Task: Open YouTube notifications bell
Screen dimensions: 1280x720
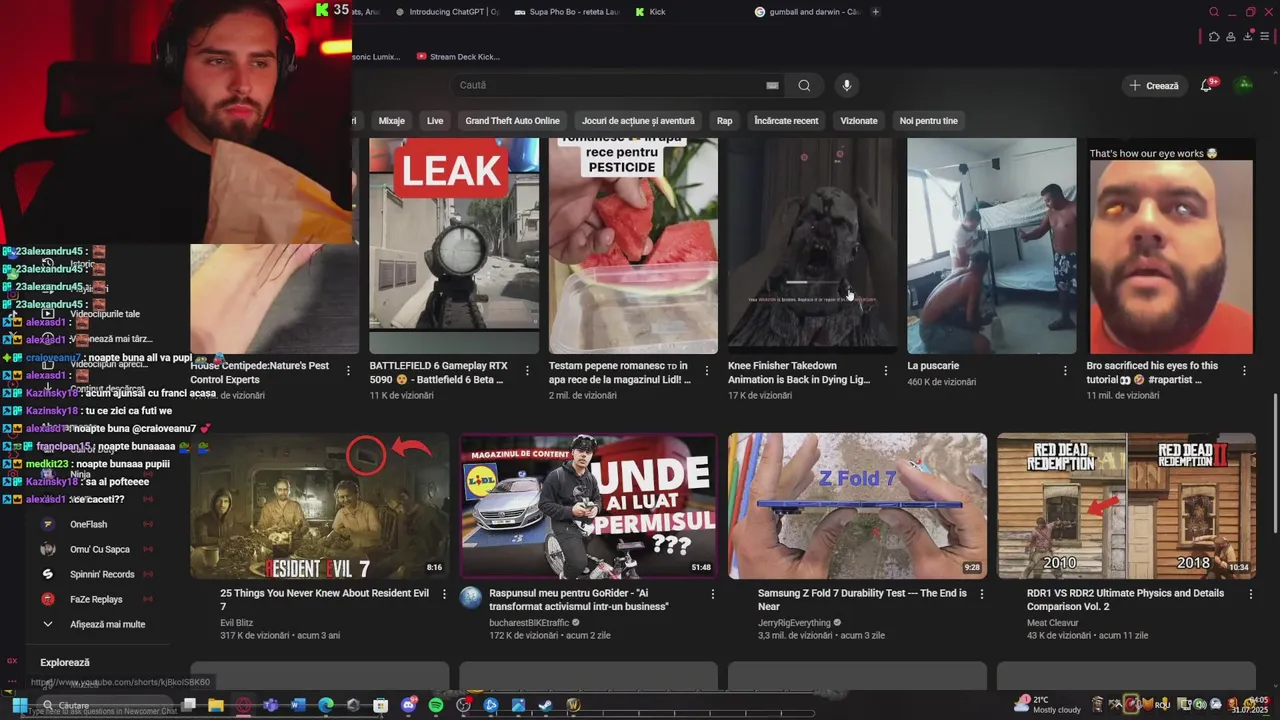Action: click(1206, 86)
